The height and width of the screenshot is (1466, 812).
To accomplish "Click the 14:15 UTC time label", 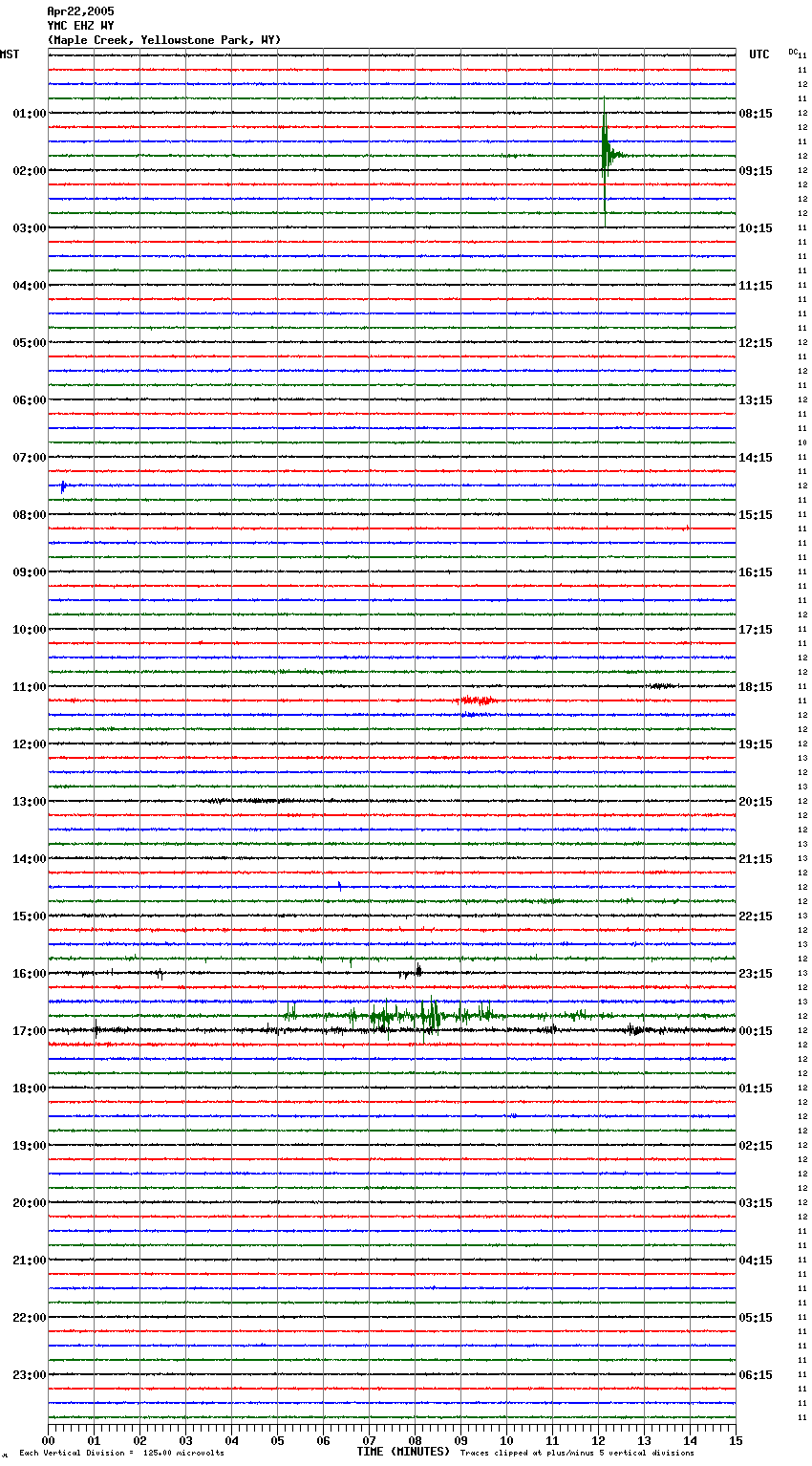I will [x=756, y=458].
